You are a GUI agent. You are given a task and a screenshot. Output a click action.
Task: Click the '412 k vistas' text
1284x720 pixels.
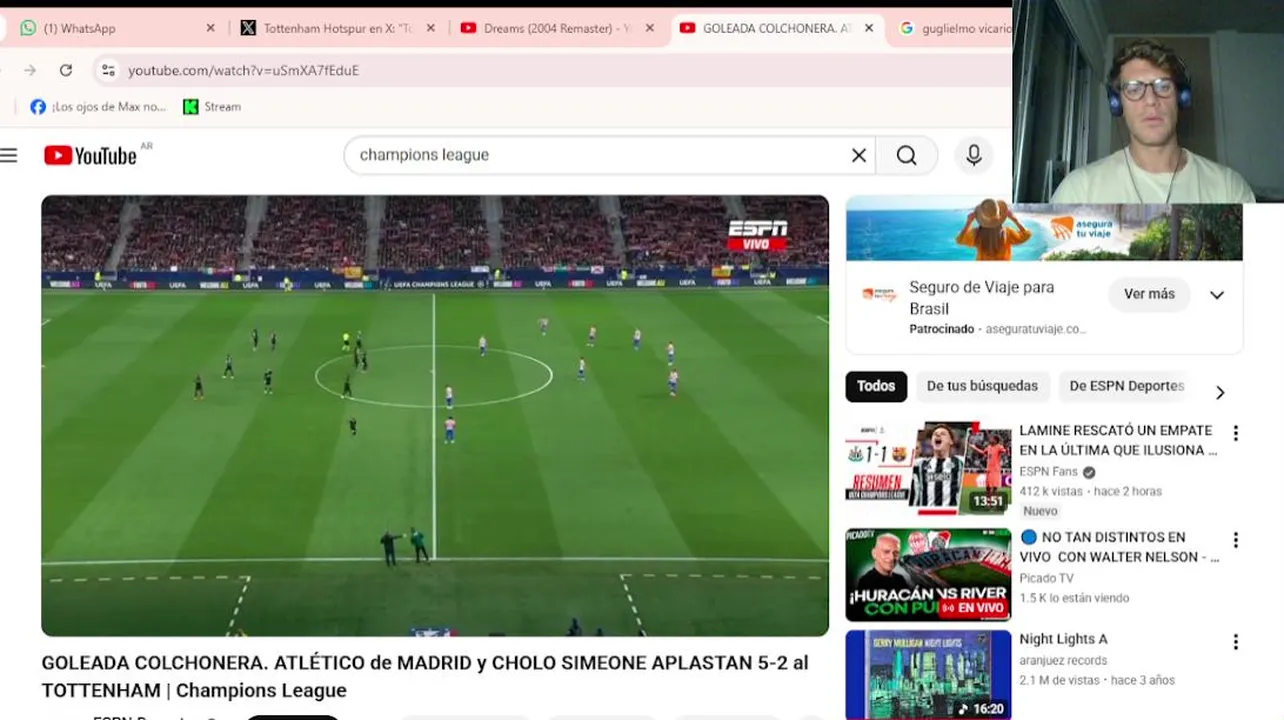click(1051, 491)
